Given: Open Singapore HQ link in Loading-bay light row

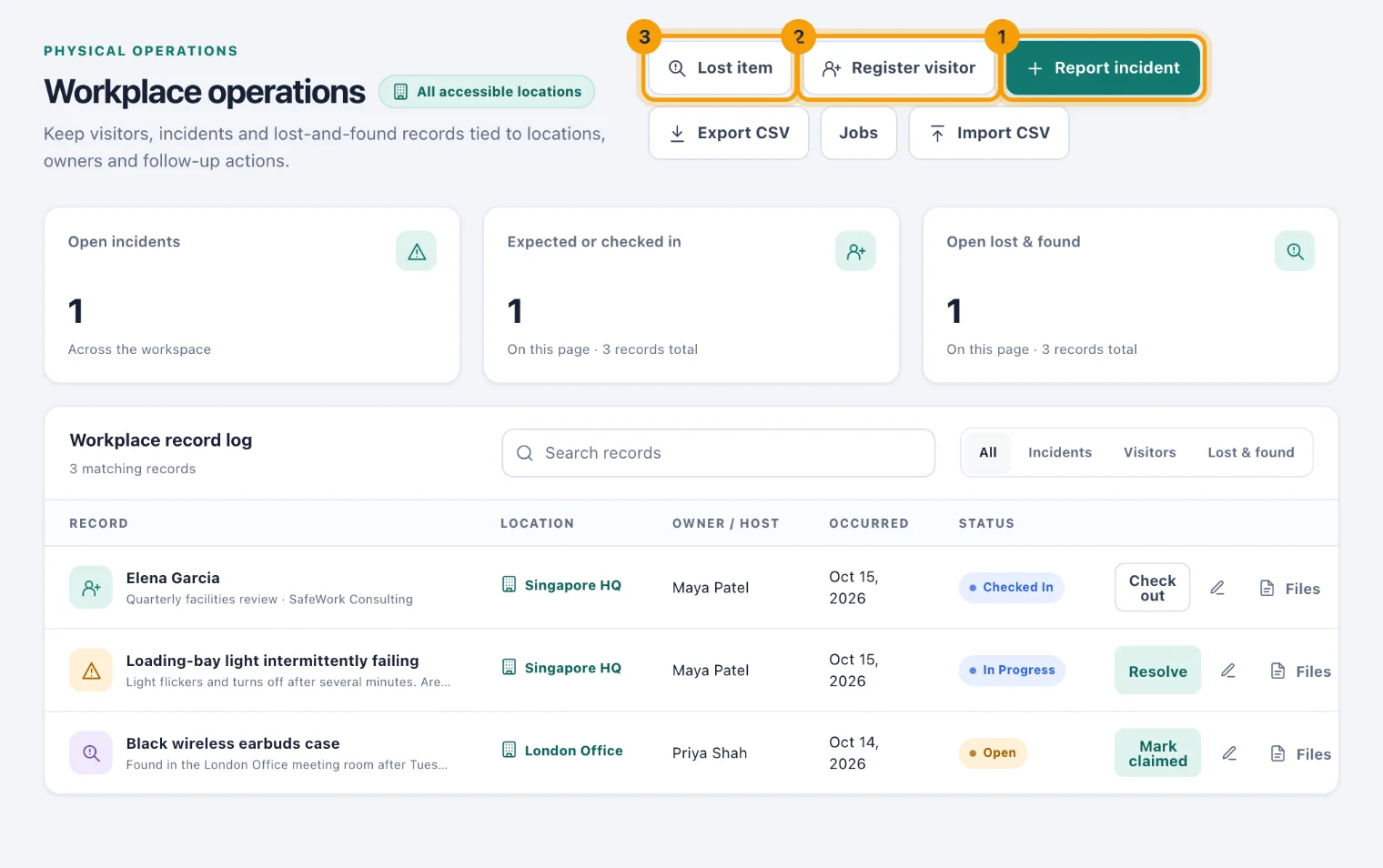Looking at the screenshot, I should tap(561, 668).
